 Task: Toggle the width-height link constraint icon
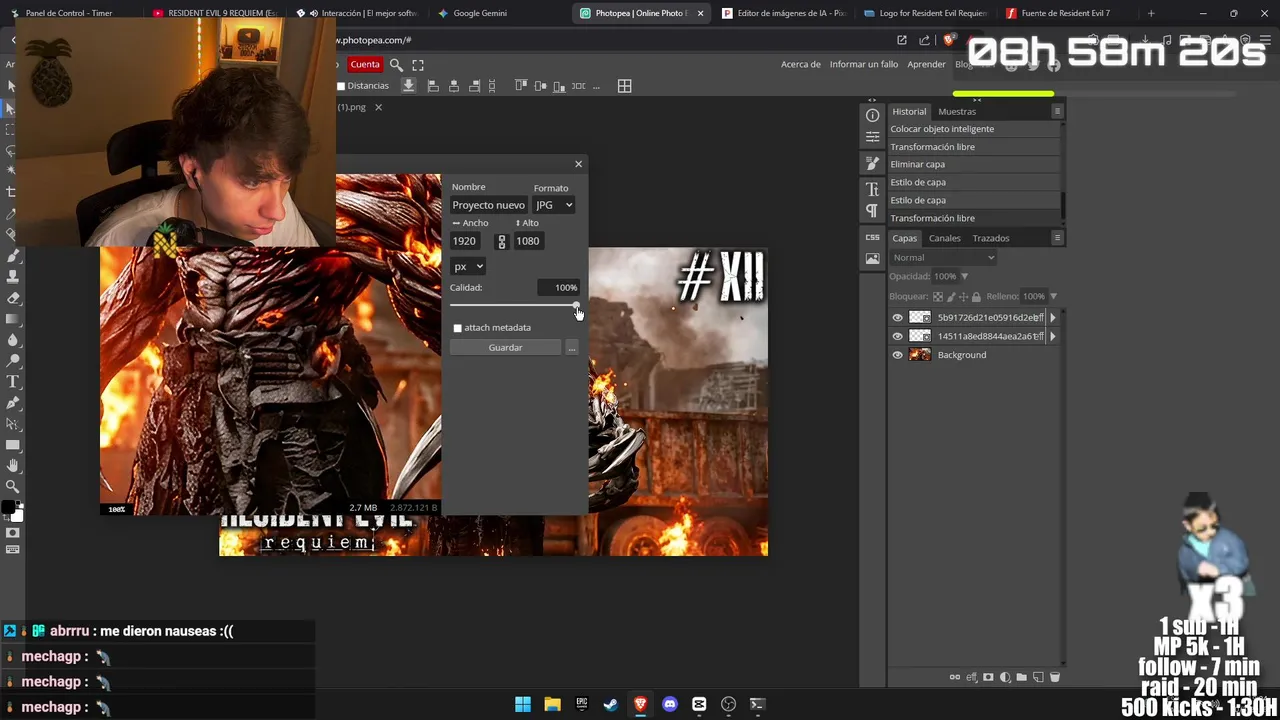pyautogui.click(x=502, y=241)
